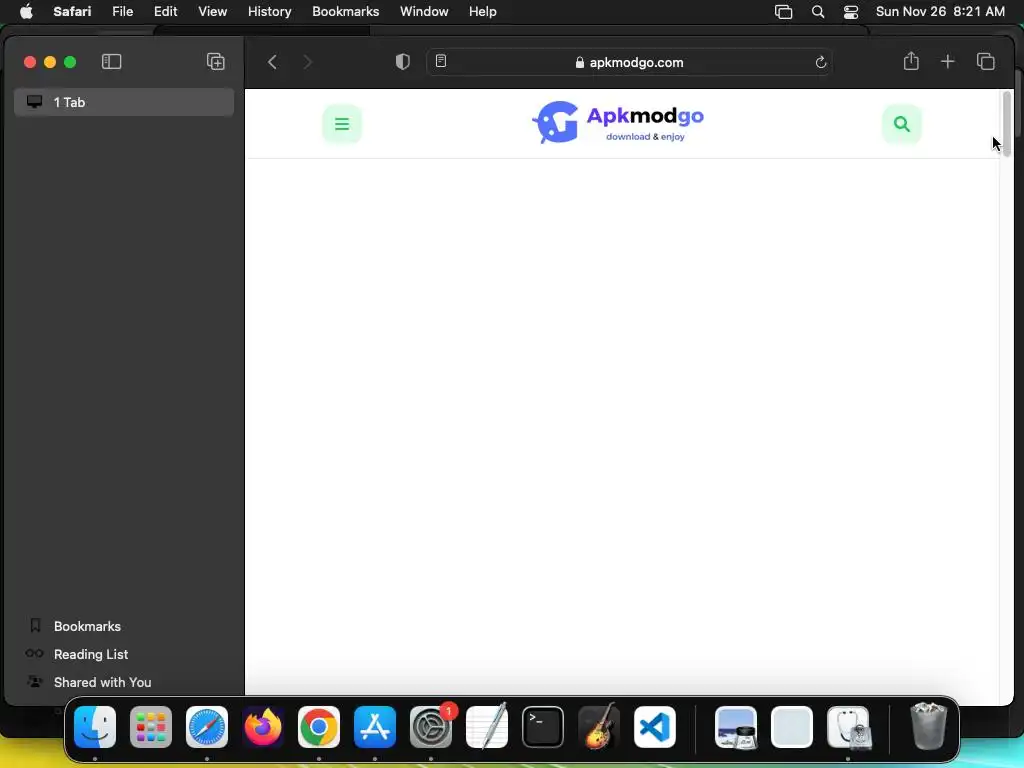1024x768 pixels.
Task: Launch Firefox from the Dock
Action: point(263,727)
